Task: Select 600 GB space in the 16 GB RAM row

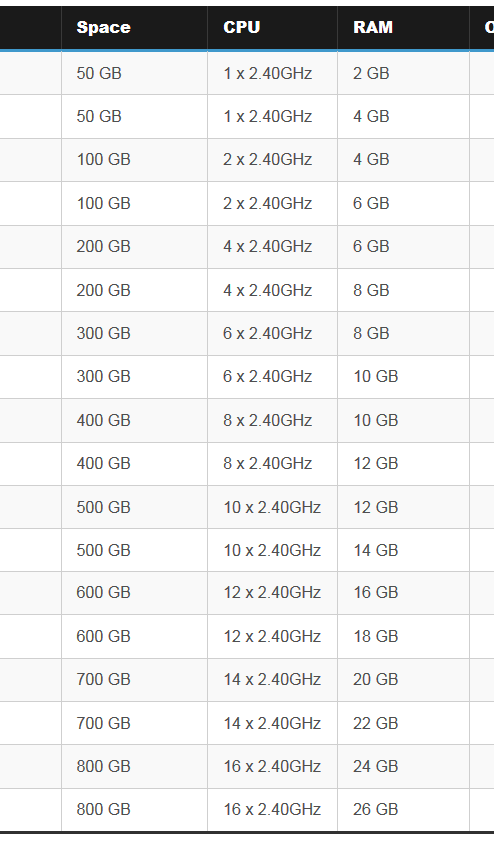Action: click(134, 593)
